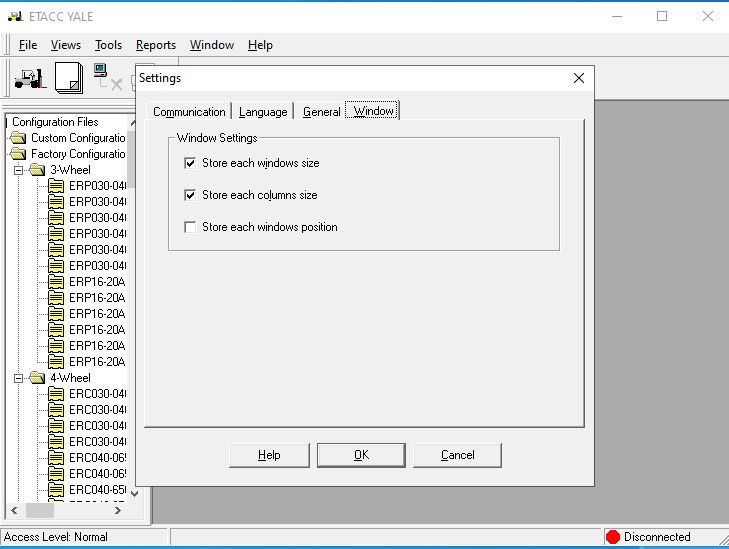Open the Window menu in menu bar
729x549 pixels.
pos(212,45)
